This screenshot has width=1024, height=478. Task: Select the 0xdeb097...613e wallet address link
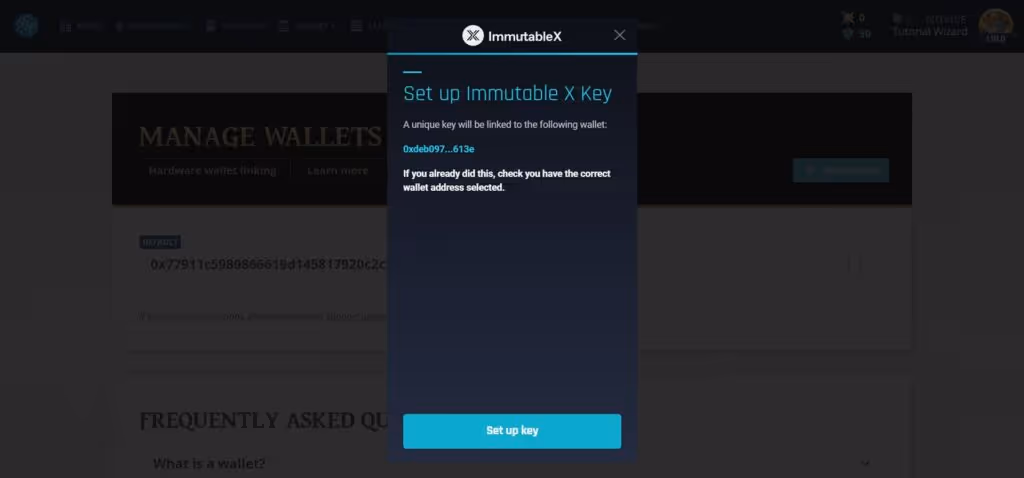point(438,149)
